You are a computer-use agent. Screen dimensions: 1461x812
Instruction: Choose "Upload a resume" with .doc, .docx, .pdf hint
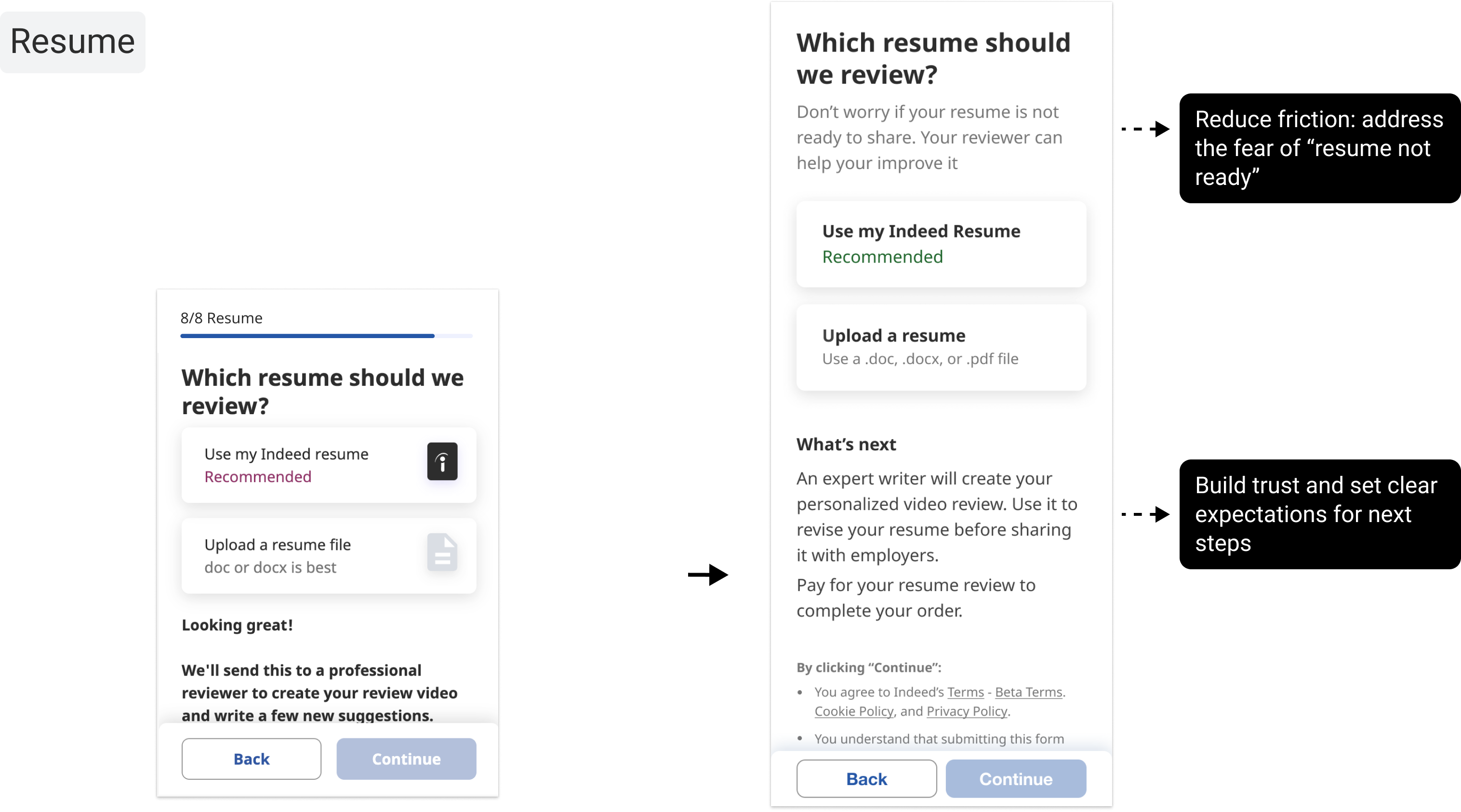tap(941, 347)
